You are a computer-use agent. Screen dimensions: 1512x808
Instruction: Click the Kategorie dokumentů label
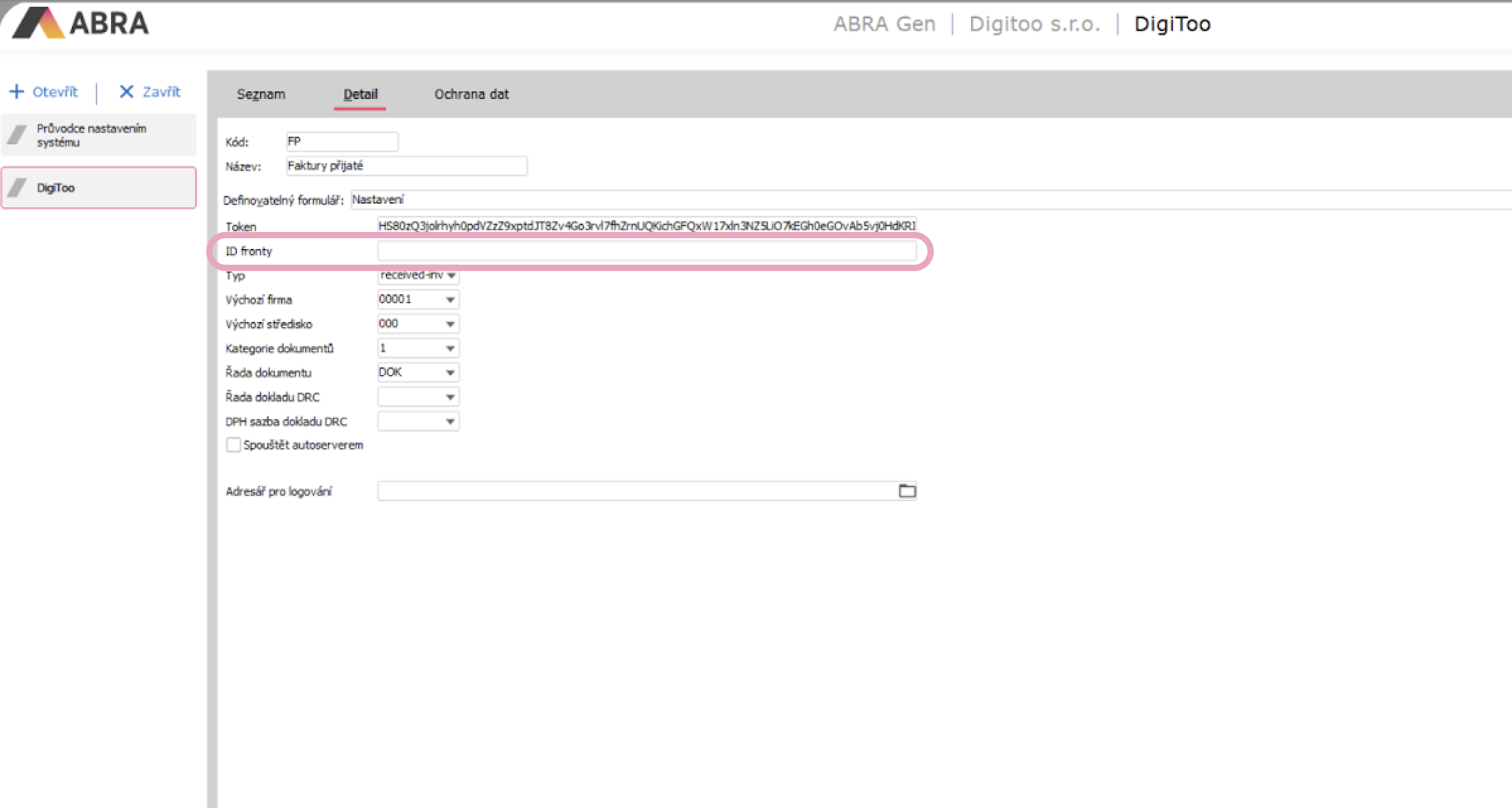[x=279, y=349]
